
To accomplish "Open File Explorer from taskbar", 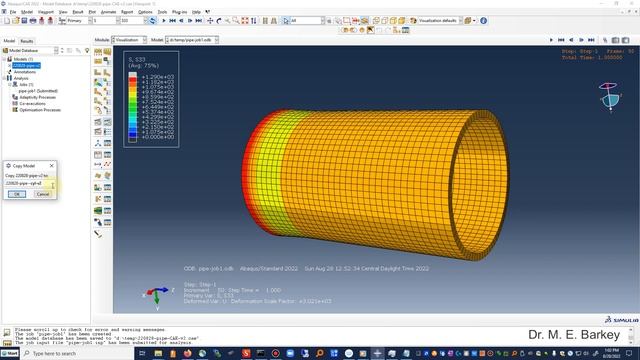I will pos(158,353).
